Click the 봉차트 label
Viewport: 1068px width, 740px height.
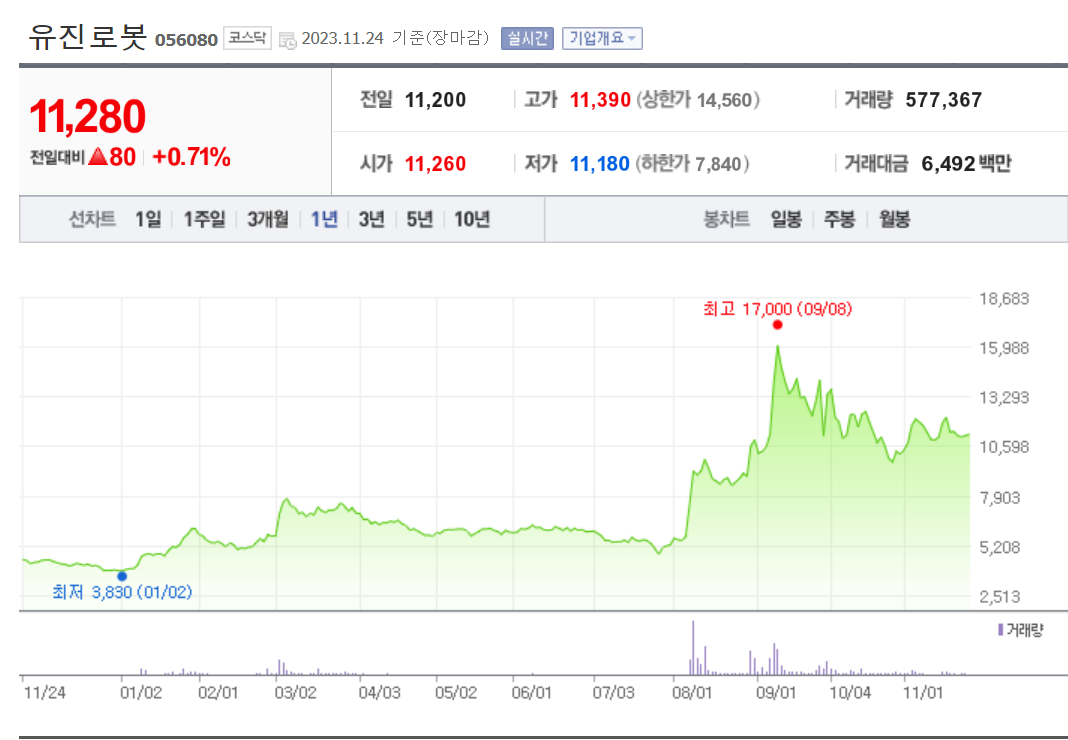(x=726, y=219)
